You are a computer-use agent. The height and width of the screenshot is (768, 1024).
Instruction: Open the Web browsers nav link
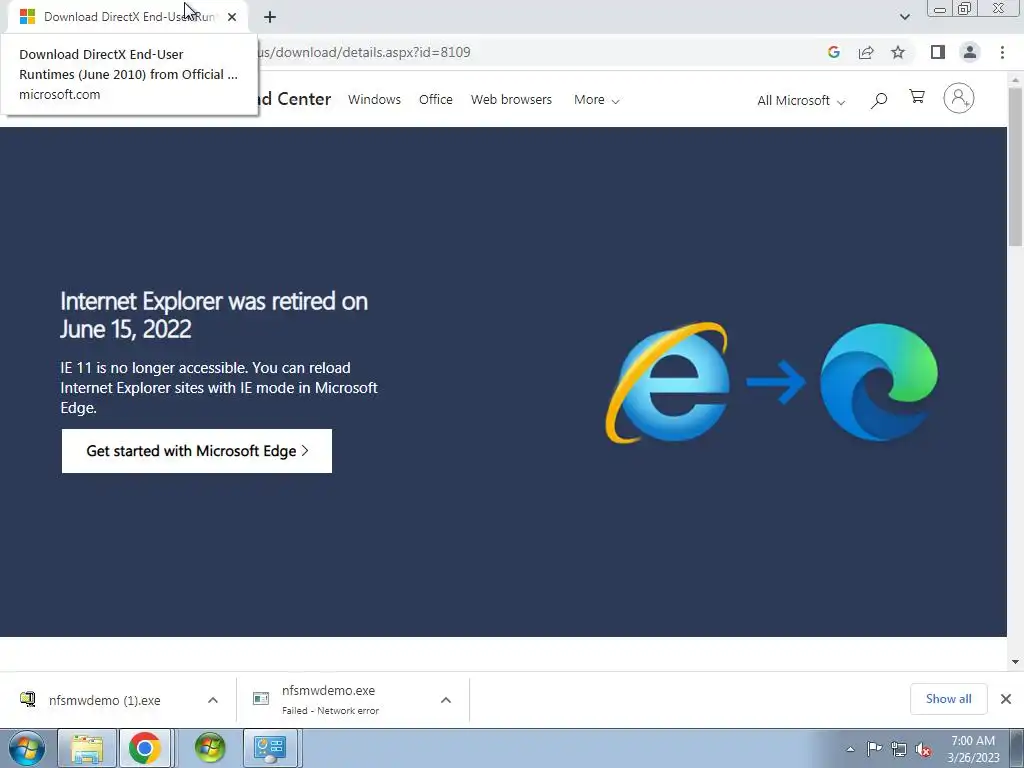pos(511,99)
